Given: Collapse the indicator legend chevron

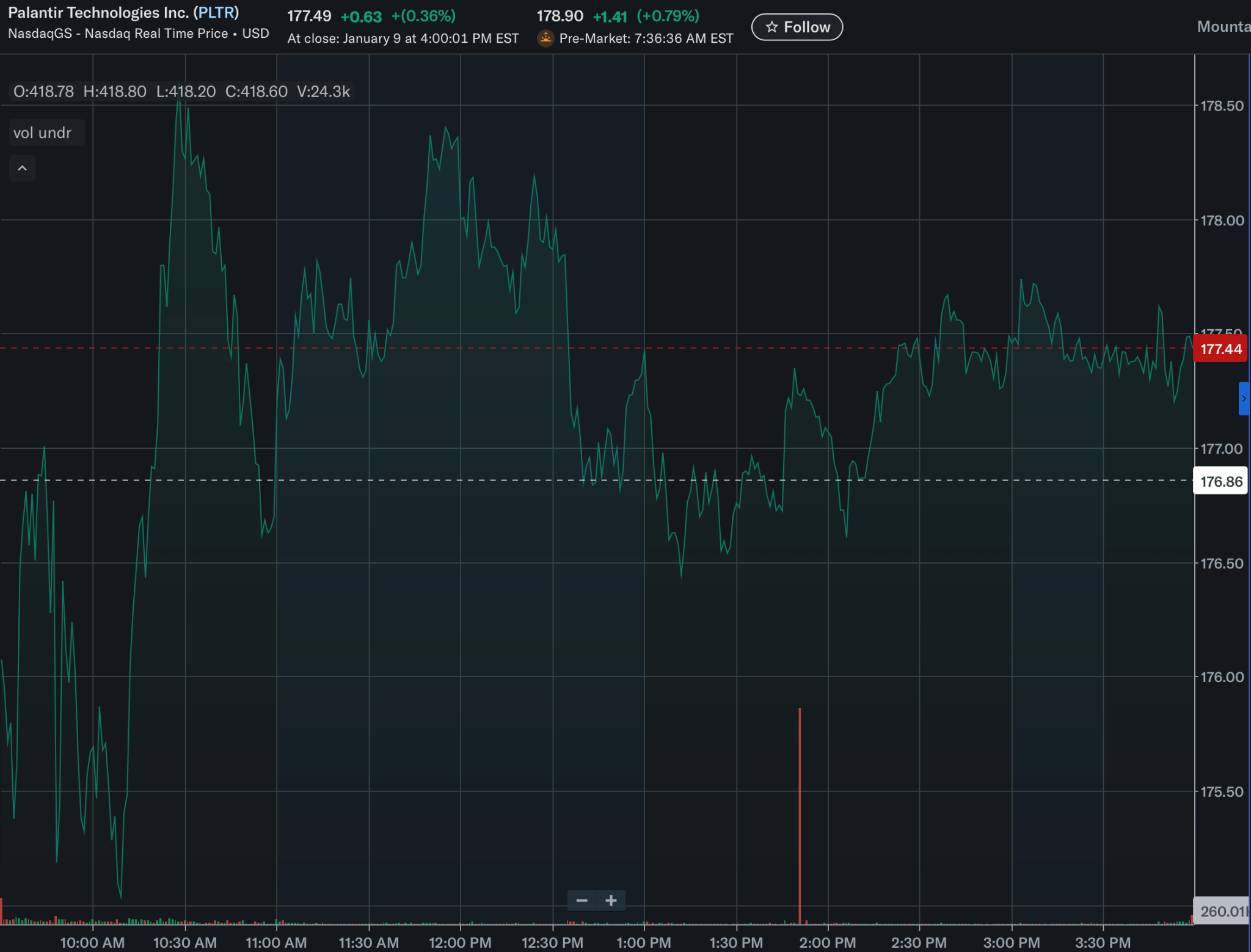Looking at the screenshot, I should (22, 169).
